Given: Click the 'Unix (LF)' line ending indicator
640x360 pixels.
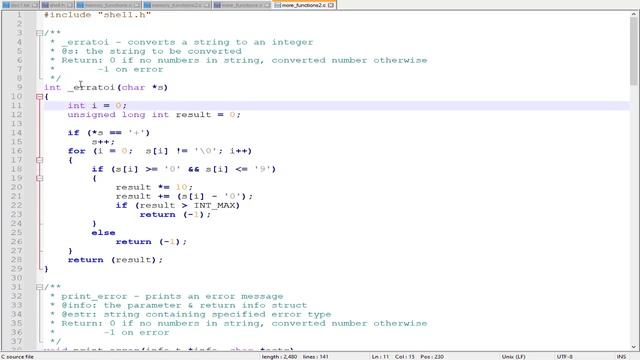Looking at the screenshot, I should [513, 356].
